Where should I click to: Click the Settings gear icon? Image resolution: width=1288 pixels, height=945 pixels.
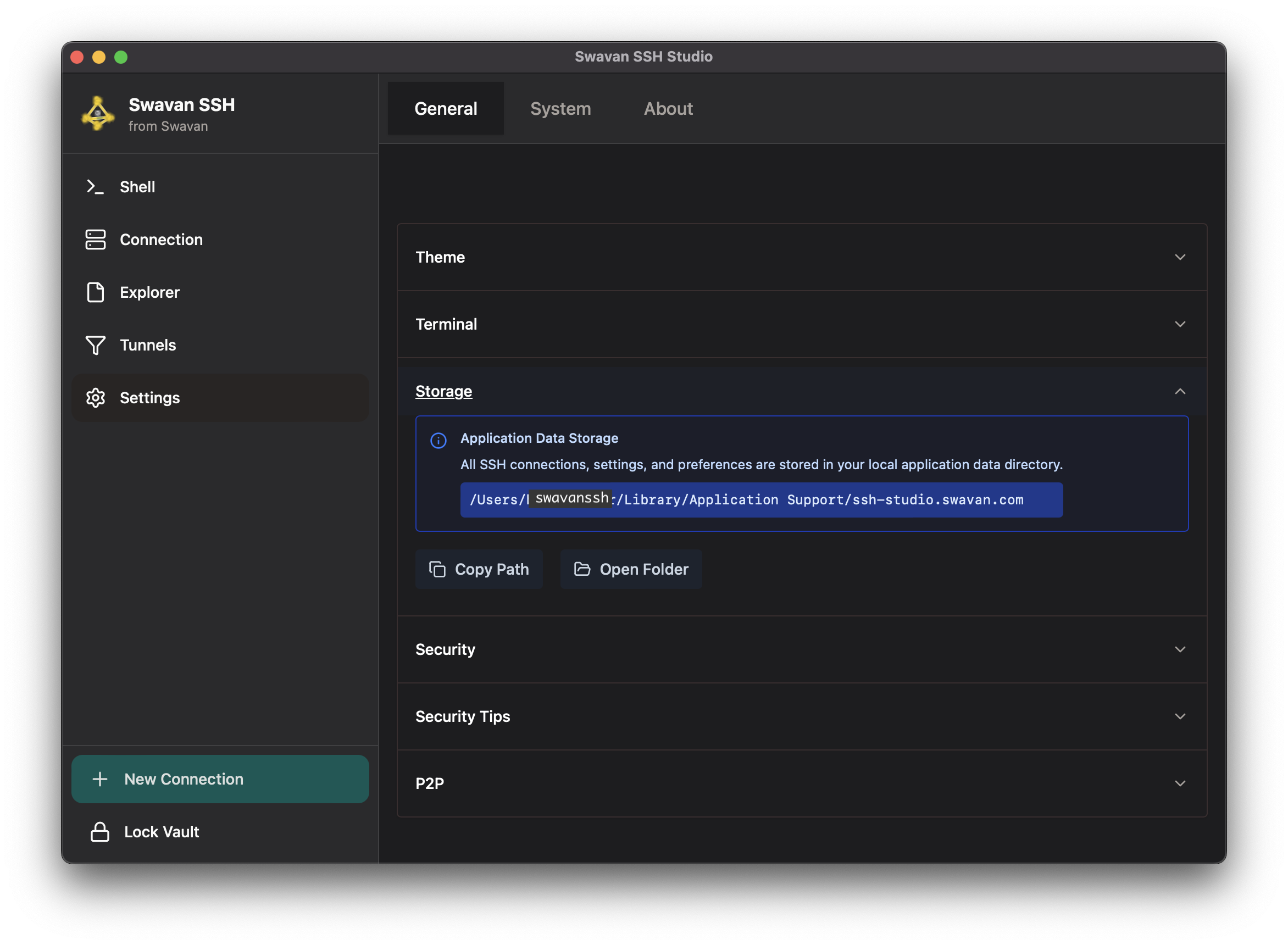[x=95, y=398]
